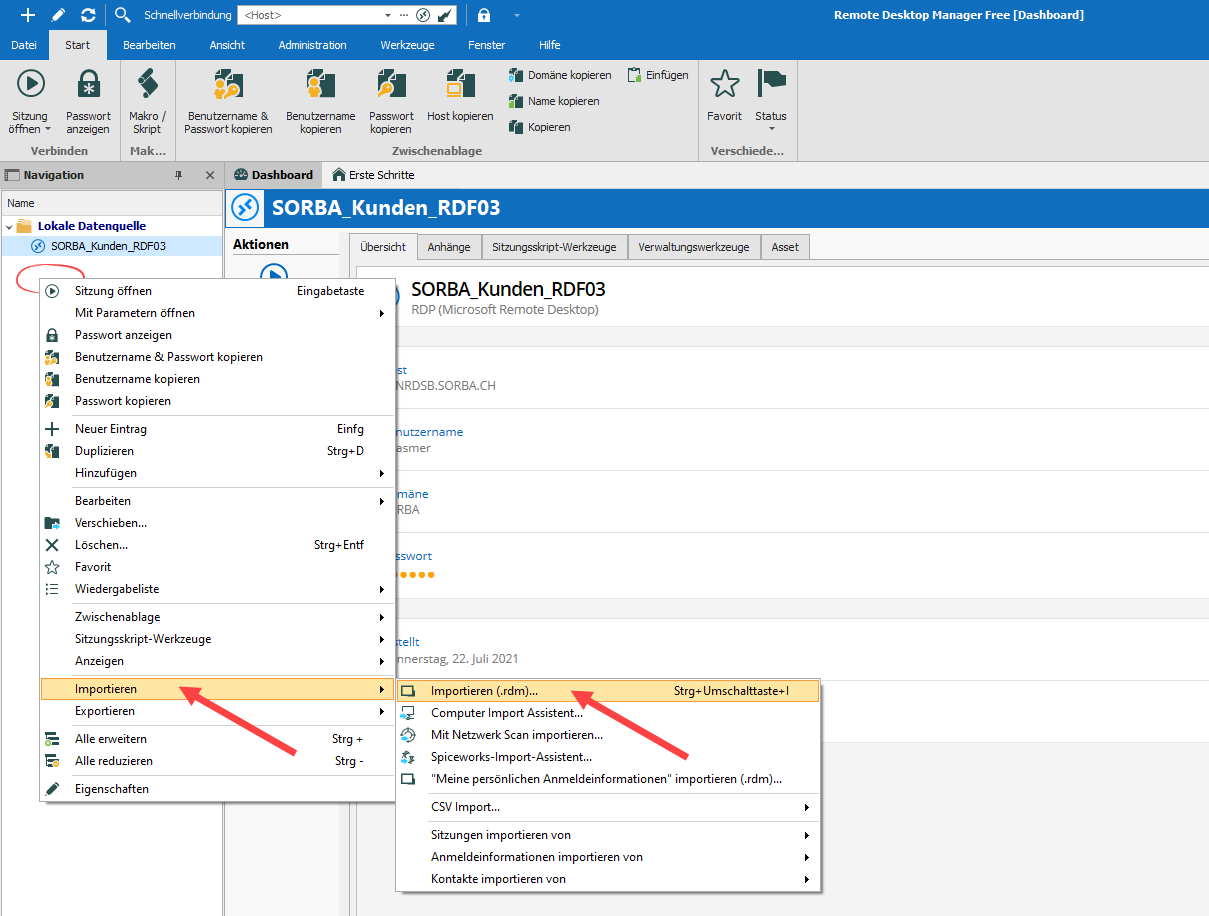This screenshot has height=916, width=1209.
Task: Expand the Exportieren submenu
Action: click(217, 711)
